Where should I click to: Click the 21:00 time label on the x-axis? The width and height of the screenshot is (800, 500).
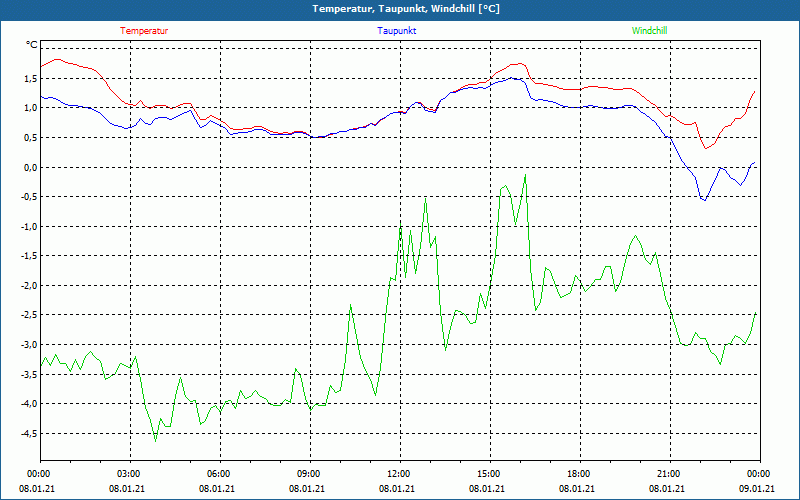coord(667,474)
